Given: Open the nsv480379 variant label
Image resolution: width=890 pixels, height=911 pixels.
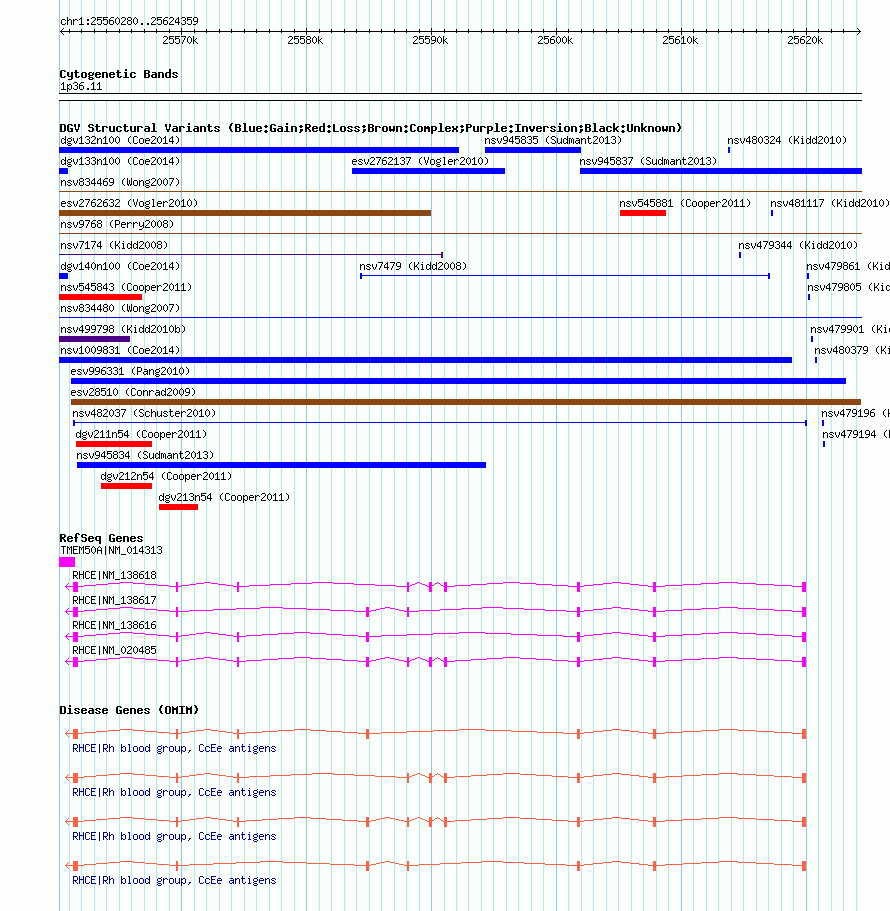Looking at the screenshot, I should point(852,350).
